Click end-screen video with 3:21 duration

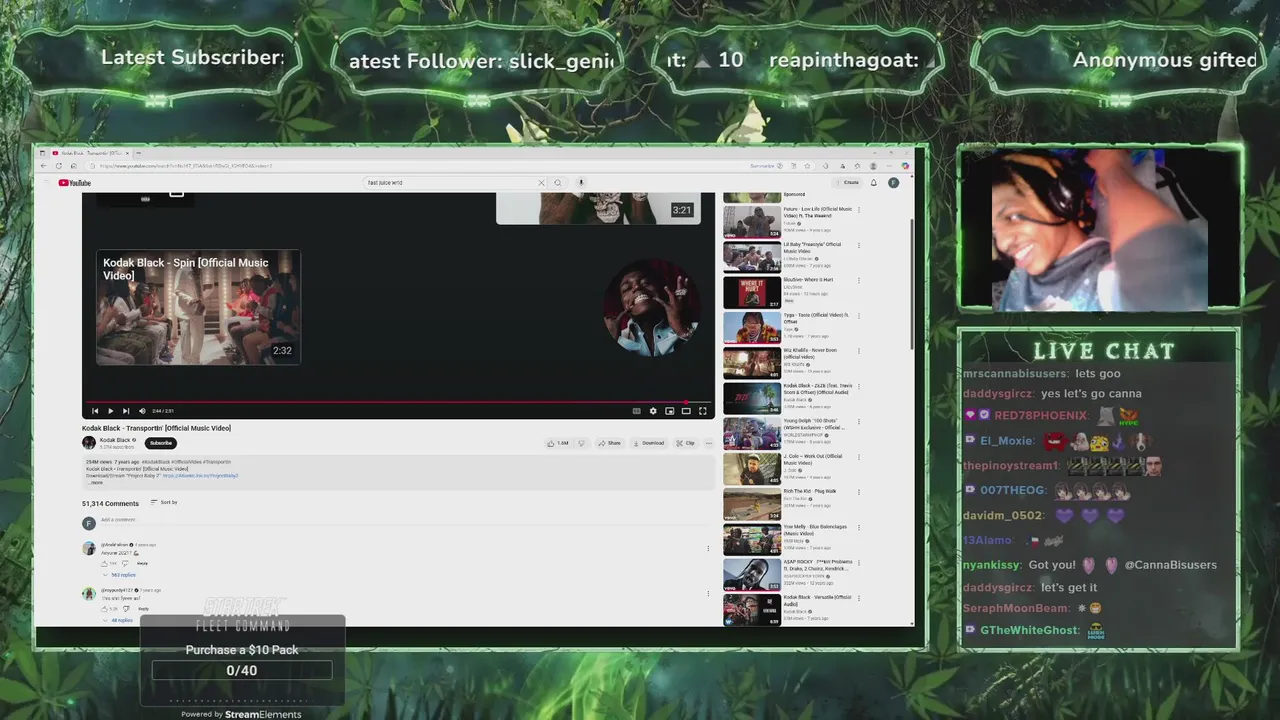pos(598,208)
